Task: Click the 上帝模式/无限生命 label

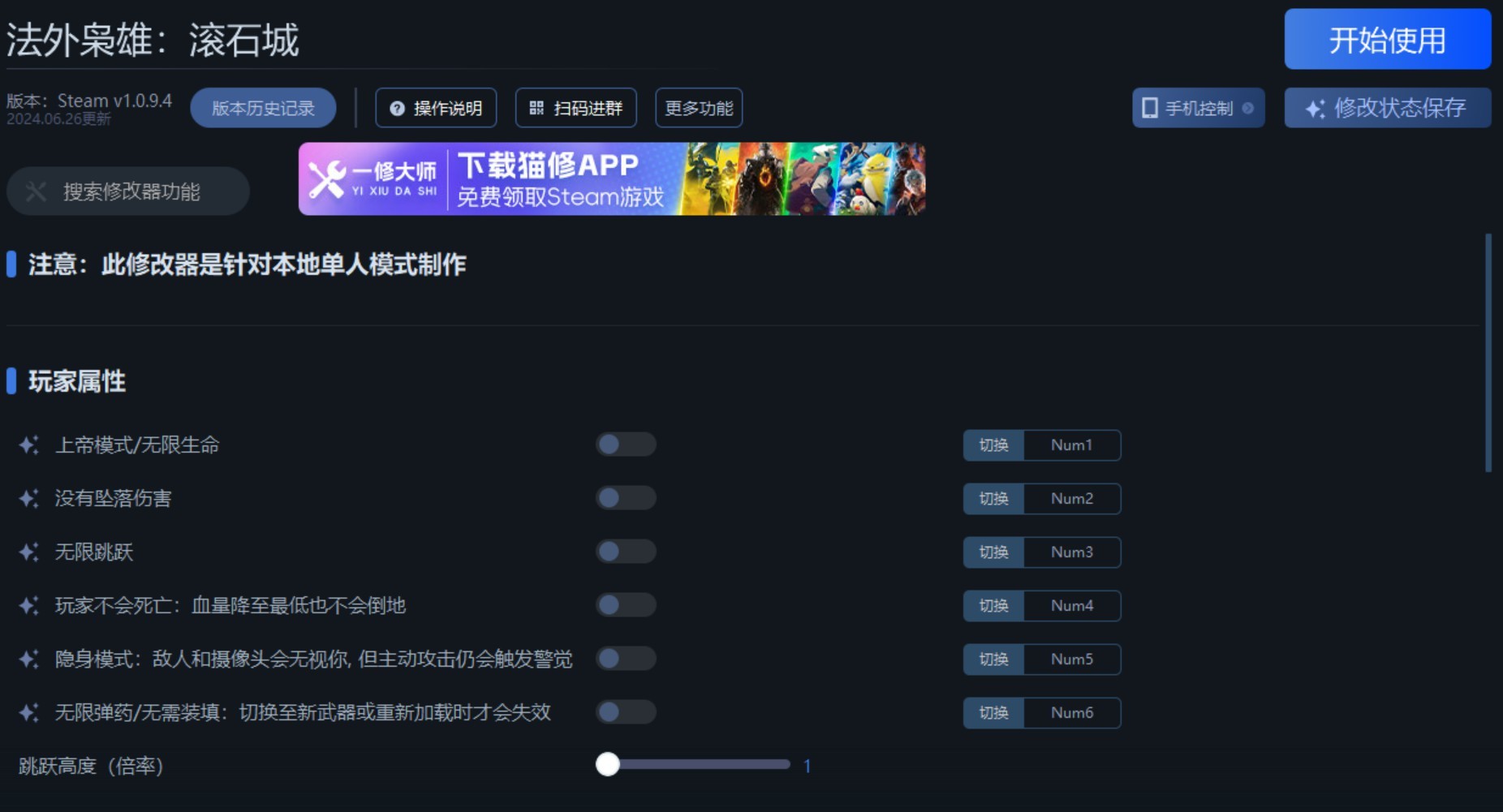Action: [137, 445]
